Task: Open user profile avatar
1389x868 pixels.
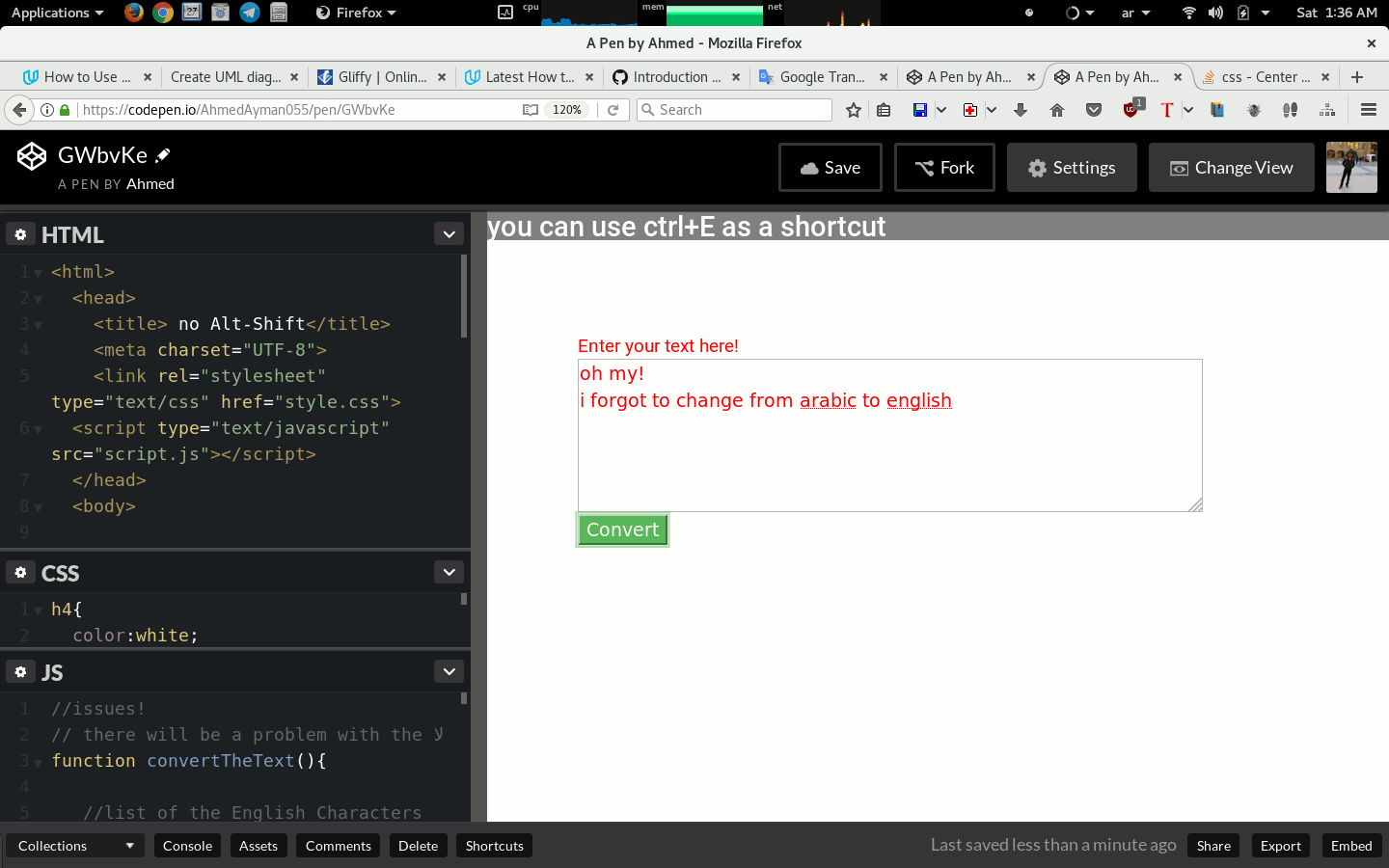Action: click(x=1351, y=168)
